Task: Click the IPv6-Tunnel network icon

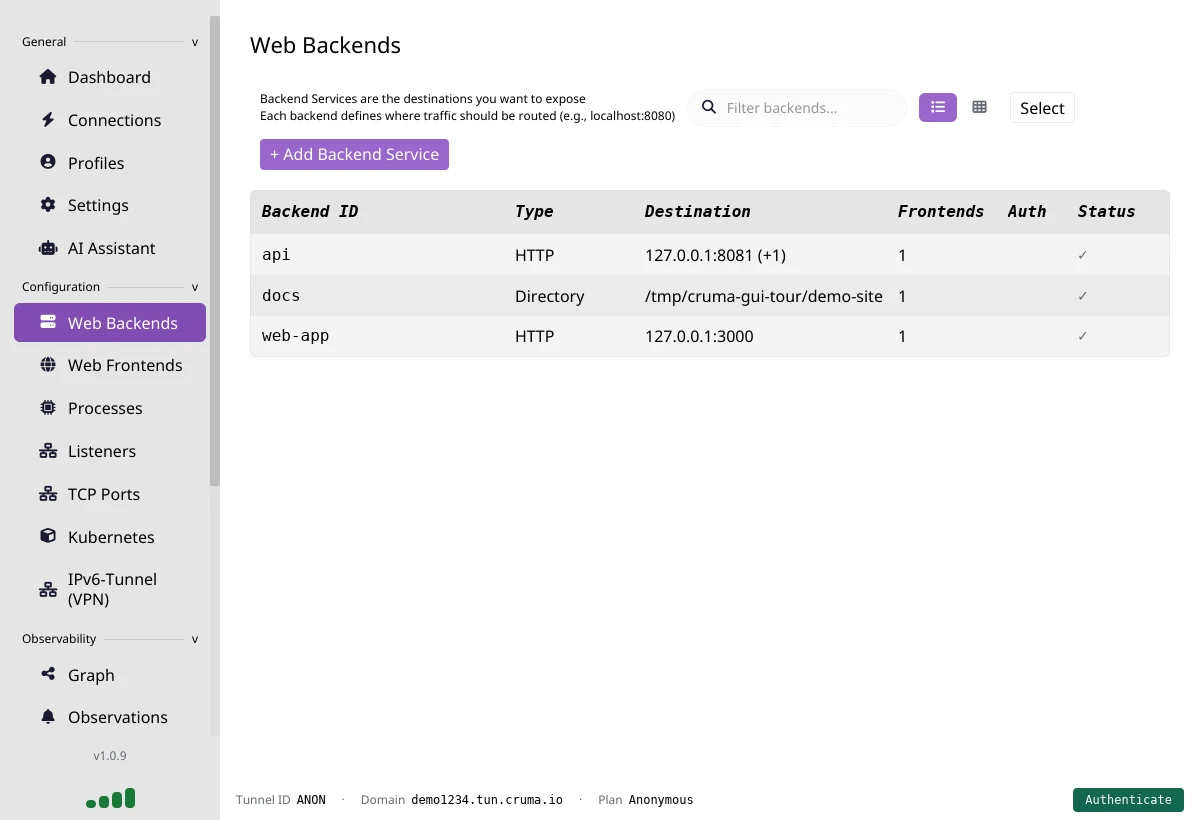Action: tap(48, 589)
